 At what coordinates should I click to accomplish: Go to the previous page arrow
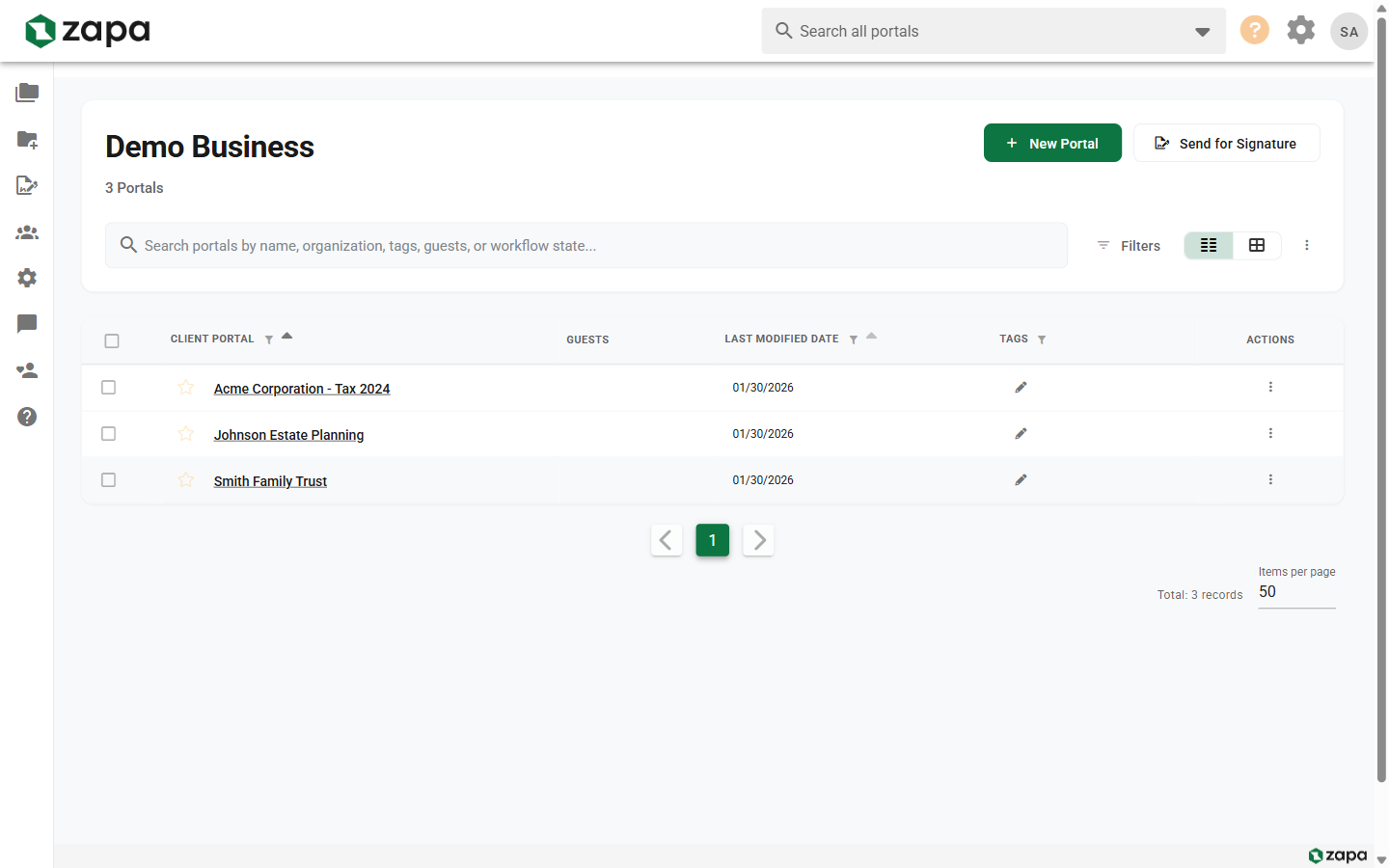(667, 540)
